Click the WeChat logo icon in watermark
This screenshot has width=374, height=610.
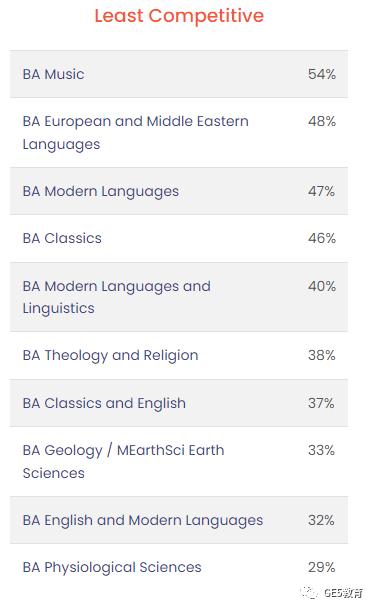pyautogui.click(x=309, y=592)
